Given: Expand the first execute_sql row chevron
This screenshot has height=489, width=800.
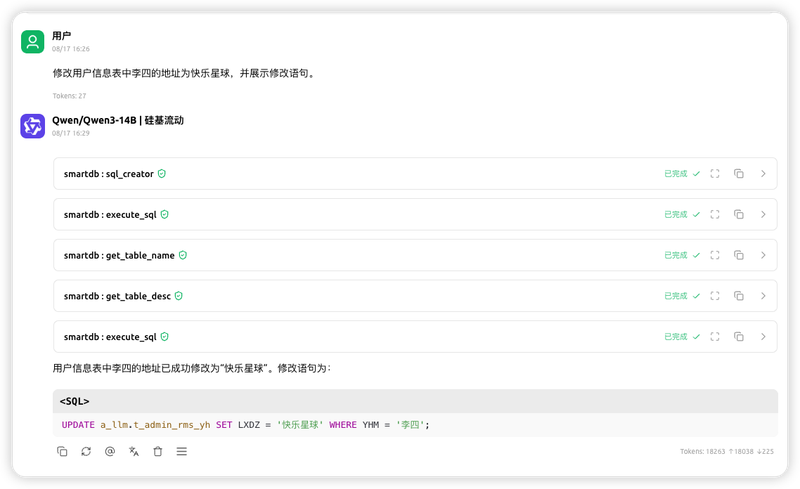Looking at the screenshot, I should pyautogui.click(x=763, y=214).
